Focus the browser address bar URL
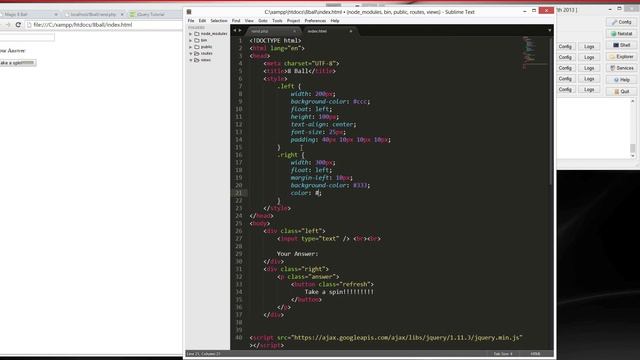The height and width of the screenshot is (360, 640). [82, 25]
